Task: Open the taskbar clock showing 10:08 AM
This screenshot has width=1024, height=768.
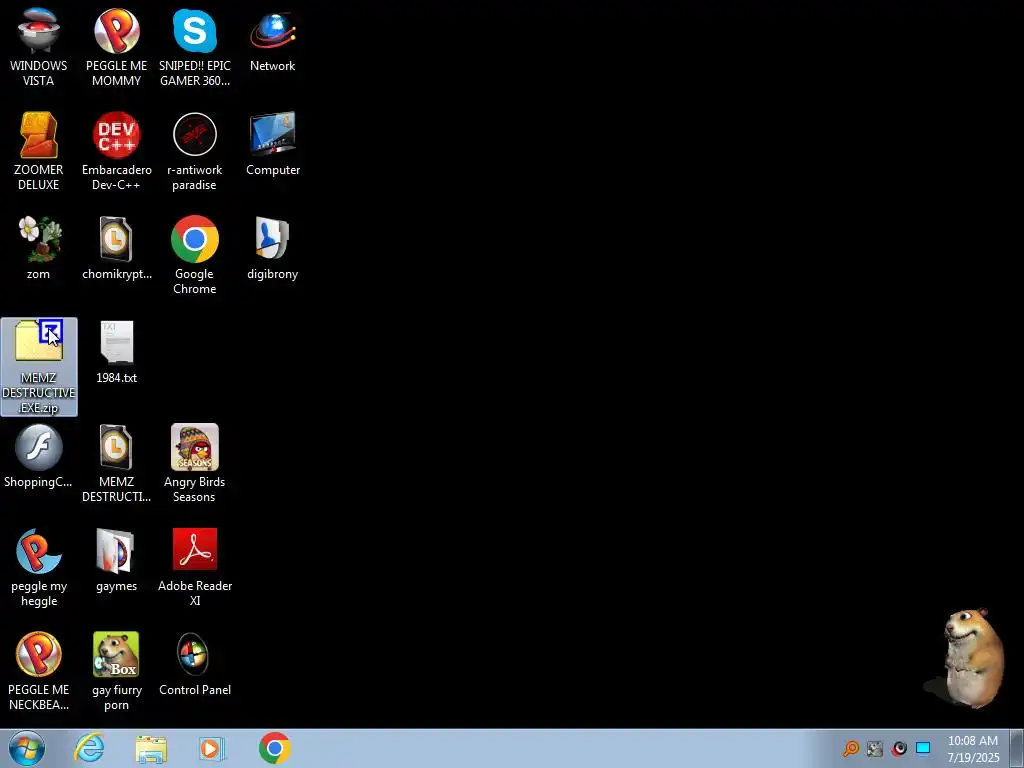Action: tap(973, 749)
